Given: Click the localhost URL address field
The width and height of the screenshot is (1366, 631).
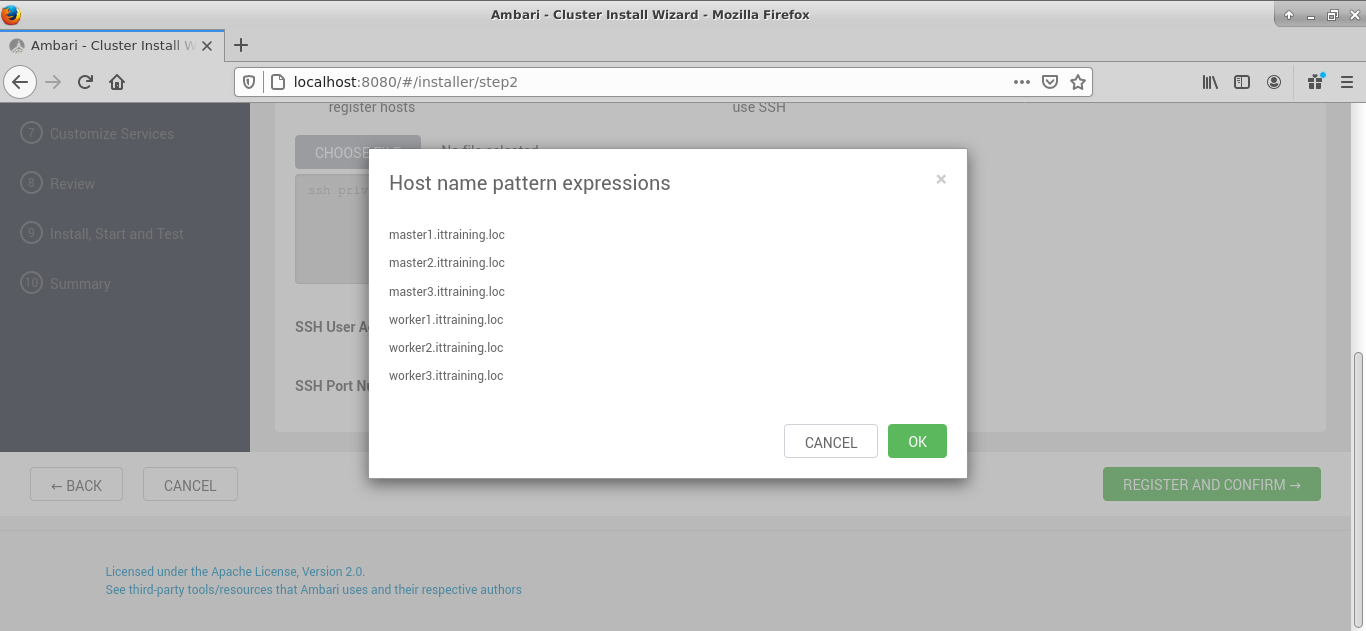Looking at the screenshot, I should tap(640, 82).
